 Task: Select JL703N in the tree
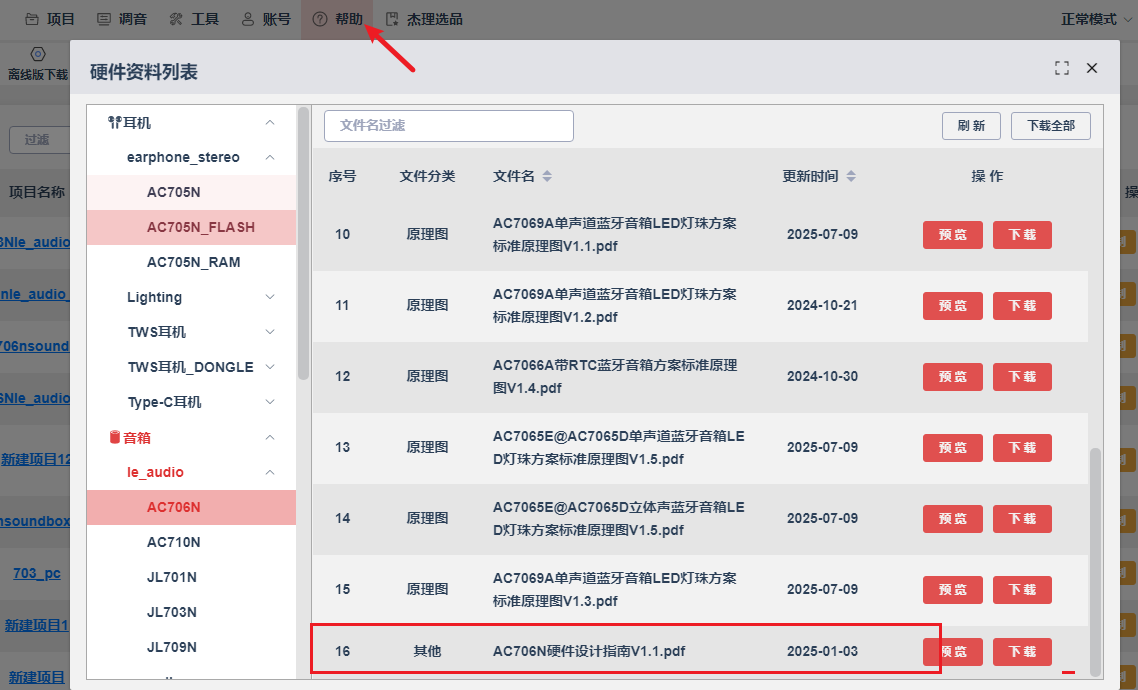pyautogui.click(x=192, y=612)
